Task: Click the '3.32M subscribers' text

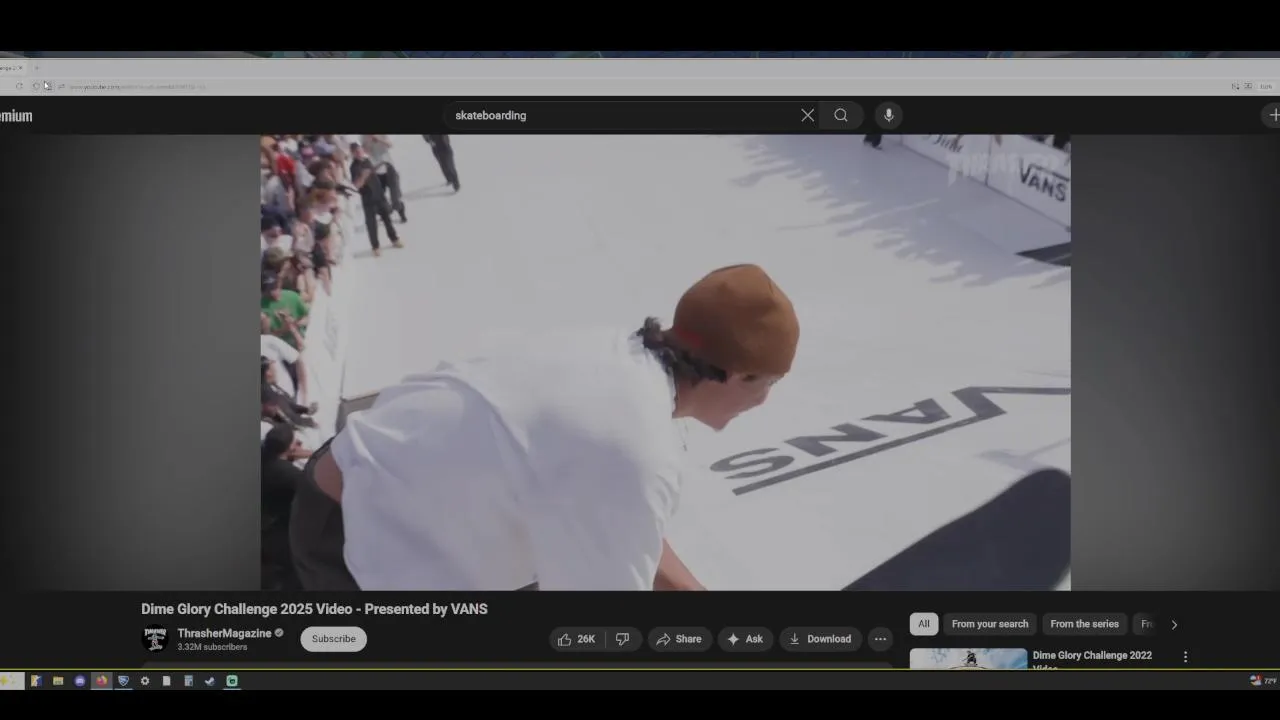Action: [212, 647]
